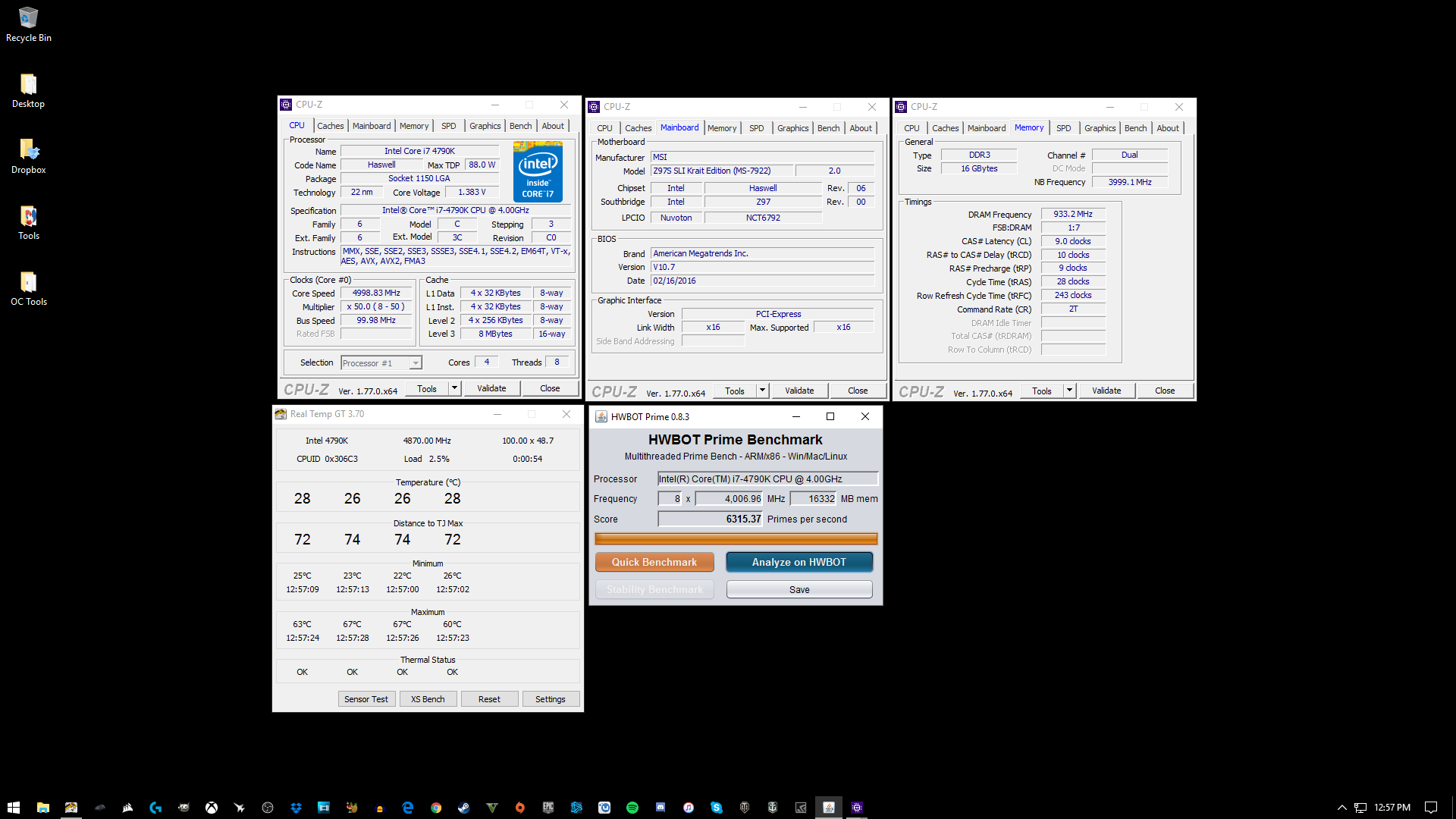The image size is (1456, 819).
Task: Expand Tools dropdown arrow in the CPU tab window
Action: pyautogui.click(x=454, y=388)
